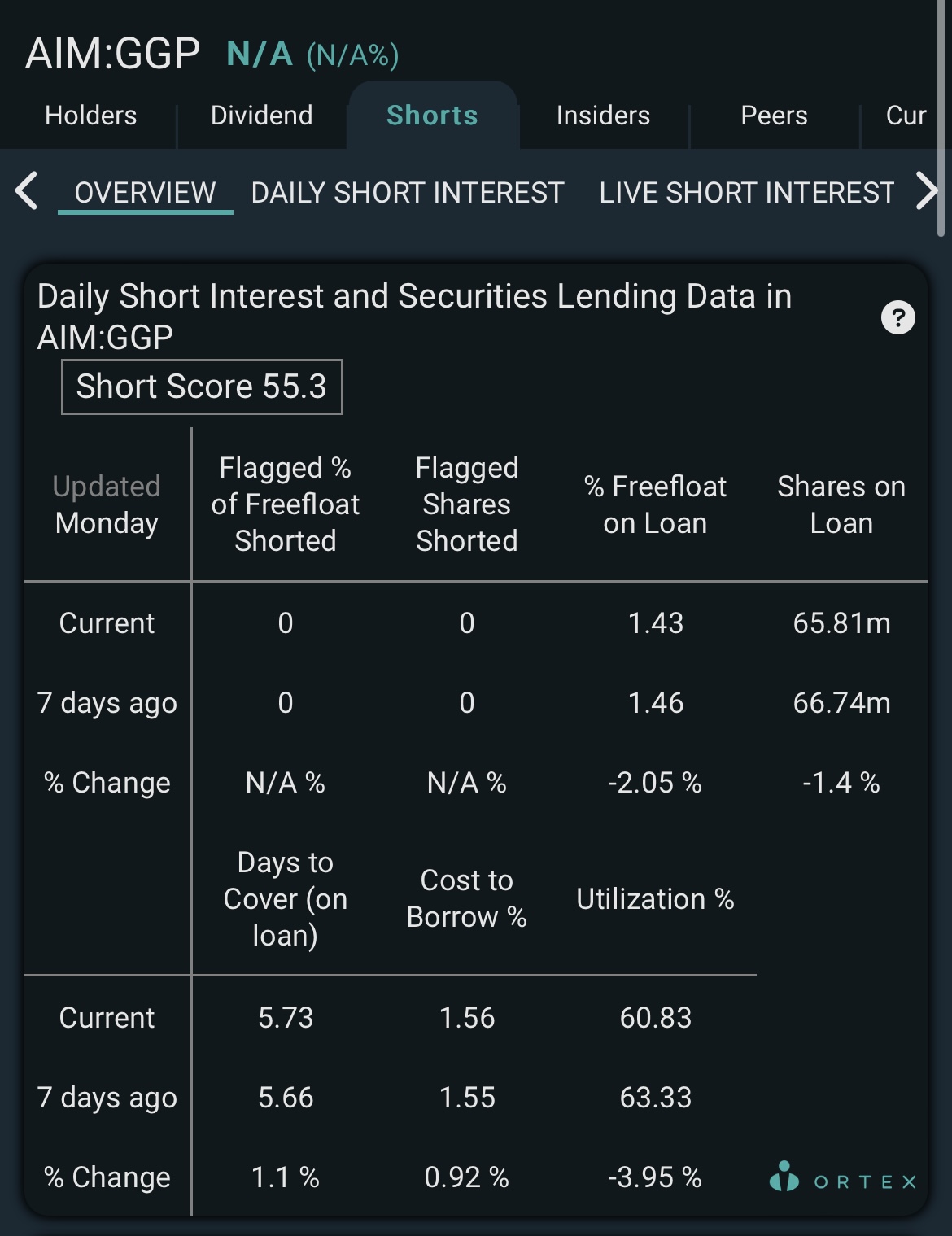Click the Utilization % column header

pyautogui.click(x=655, y=899)
